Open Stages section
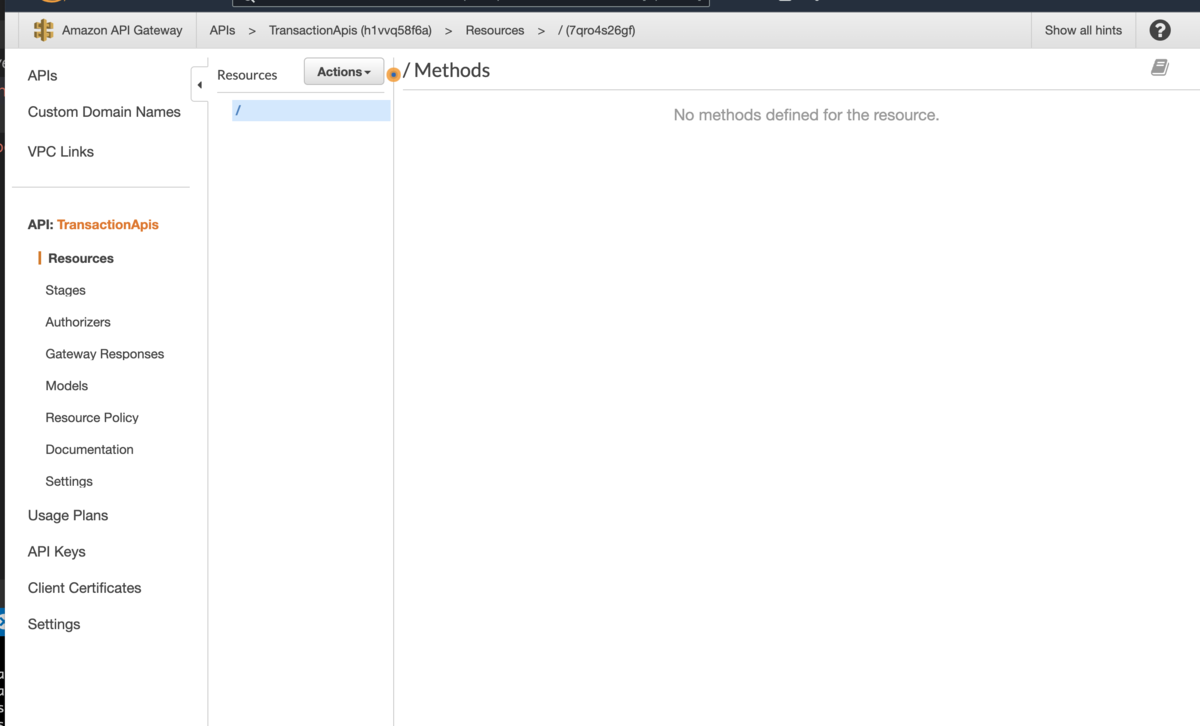1200x726 pixels. pos(65,290)
